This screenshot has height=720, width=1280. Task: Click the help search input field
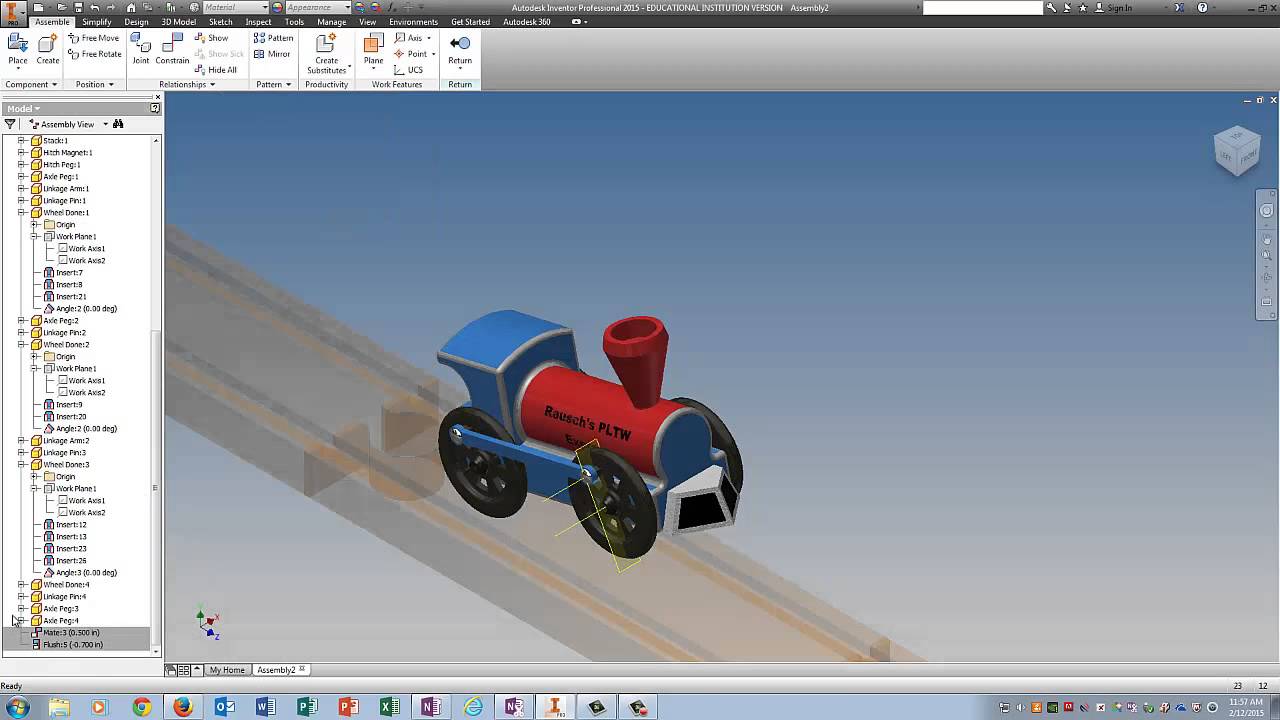pos(982,8)
